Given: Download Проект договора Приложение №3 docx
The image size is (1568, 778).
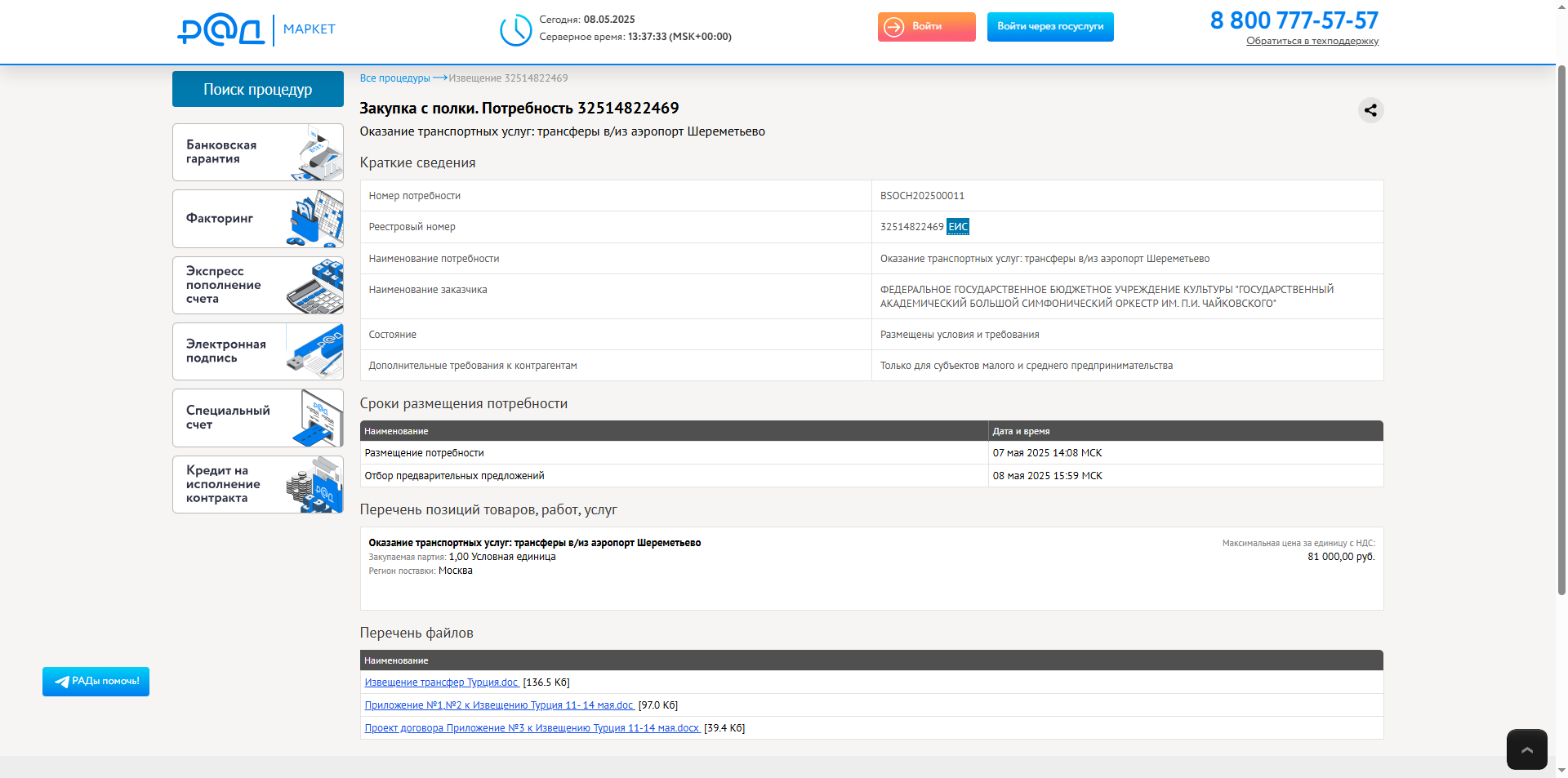Looking at the screenshot, I should click(x=532, y=728).
